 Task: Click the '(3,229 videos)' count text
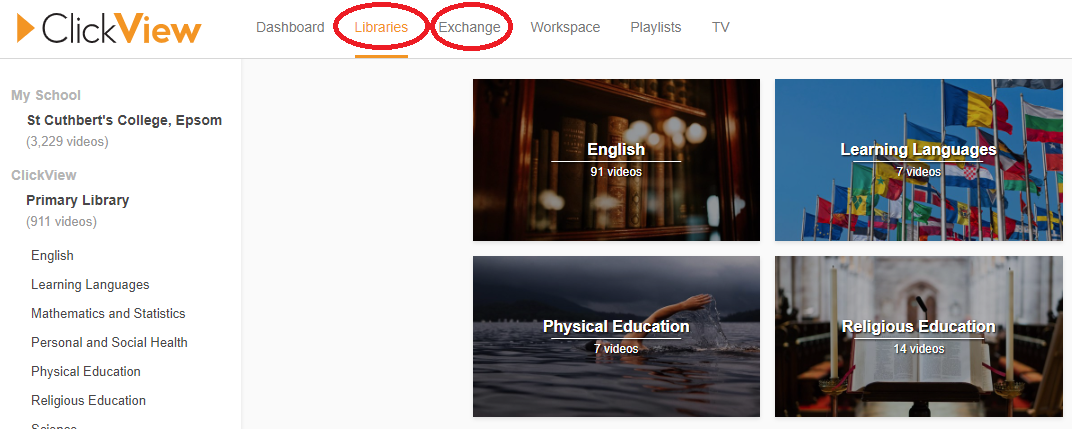[x=67, y=142]
